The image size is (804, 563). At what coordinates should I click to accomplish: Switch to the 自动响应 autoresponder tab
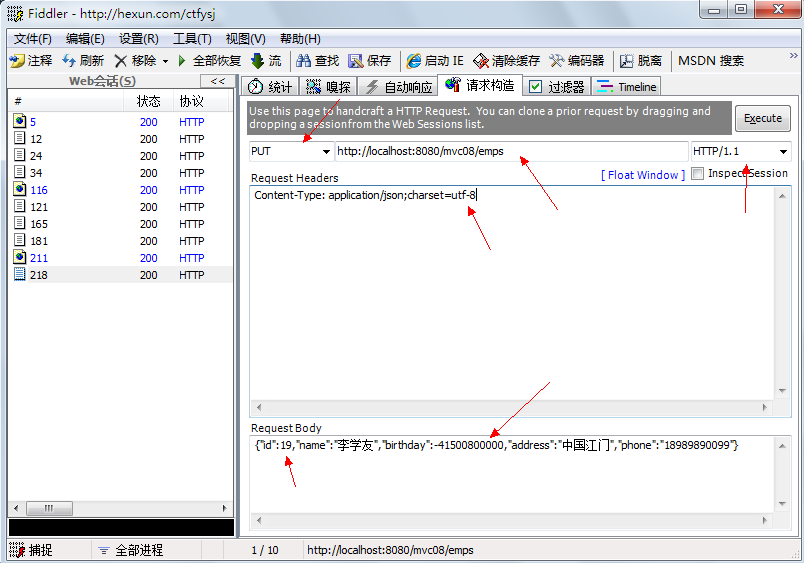click(398, 87)
